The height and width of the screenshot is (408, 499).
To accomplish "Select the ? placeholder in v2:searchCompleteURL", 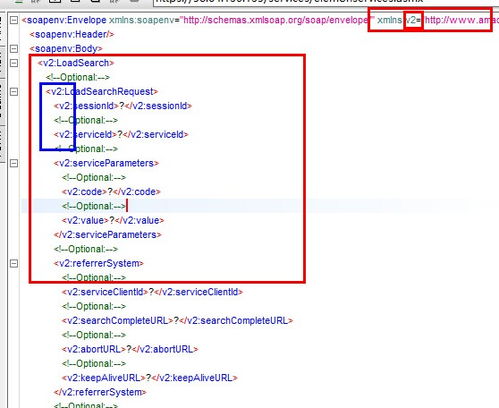I will 176,321.
